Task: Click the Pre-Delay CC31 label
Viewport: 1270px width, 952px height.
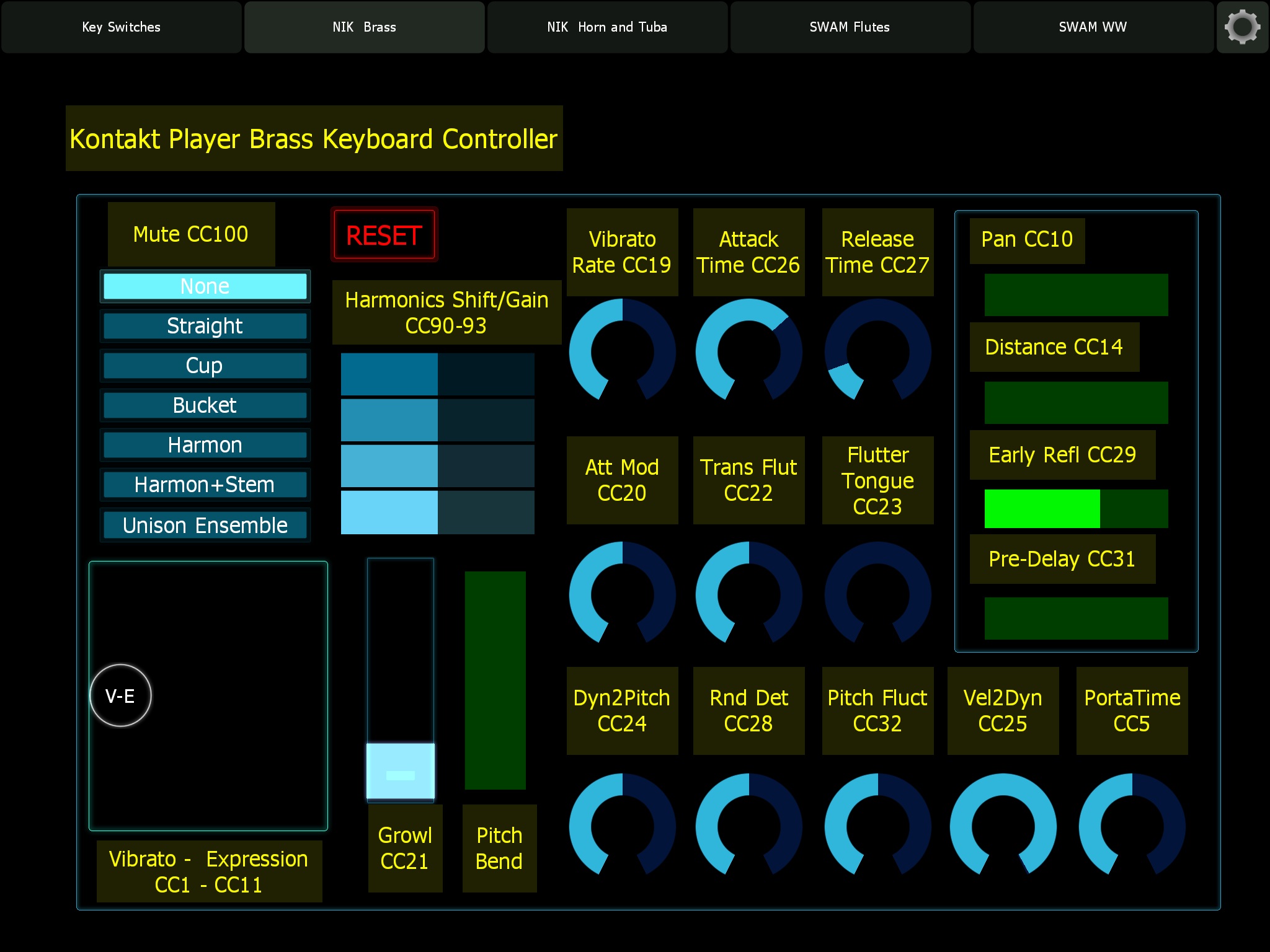Action: point(1063,559)
